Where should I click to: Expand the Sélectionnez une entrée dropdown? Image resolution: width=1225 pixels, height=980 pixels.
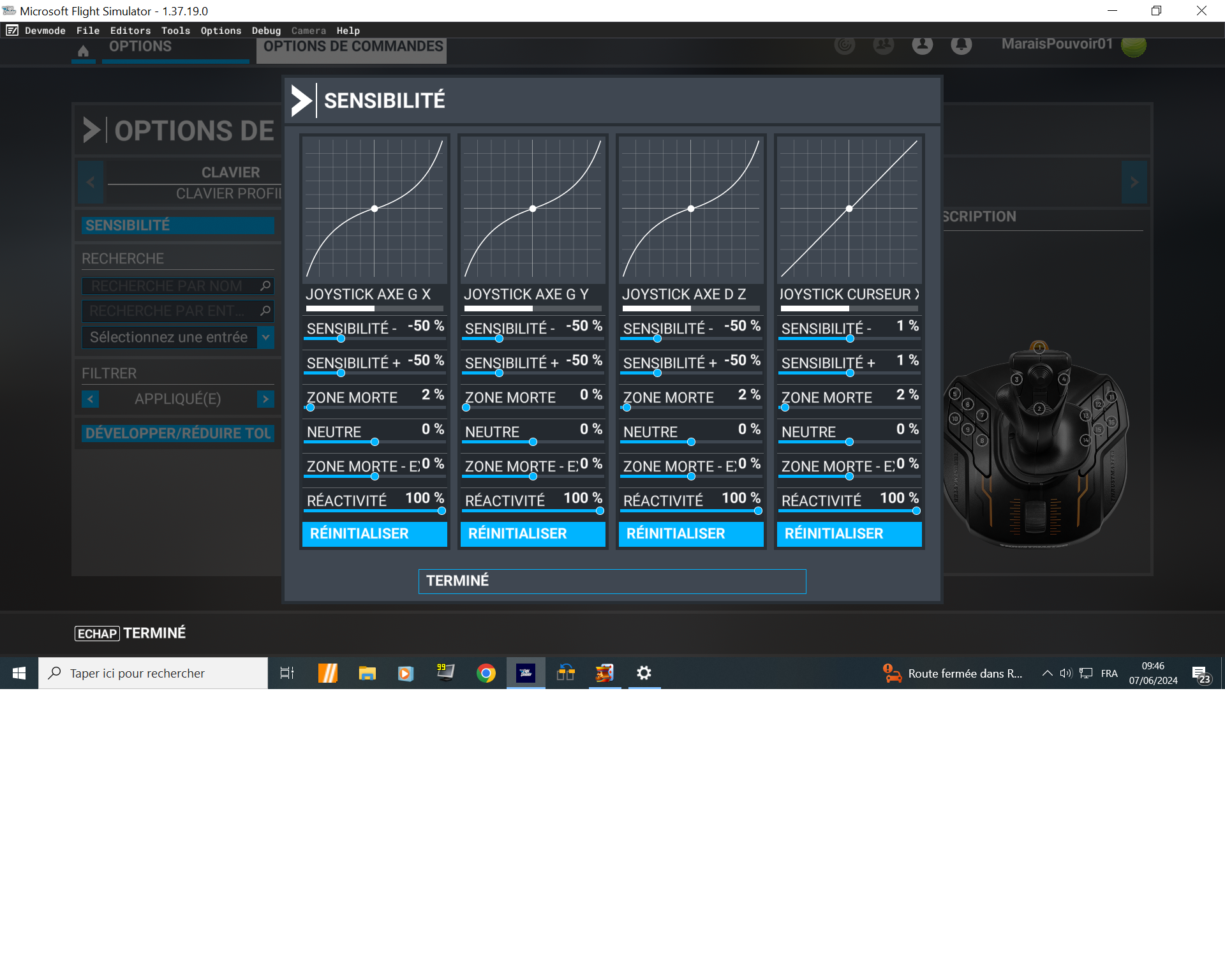[265, 337]
